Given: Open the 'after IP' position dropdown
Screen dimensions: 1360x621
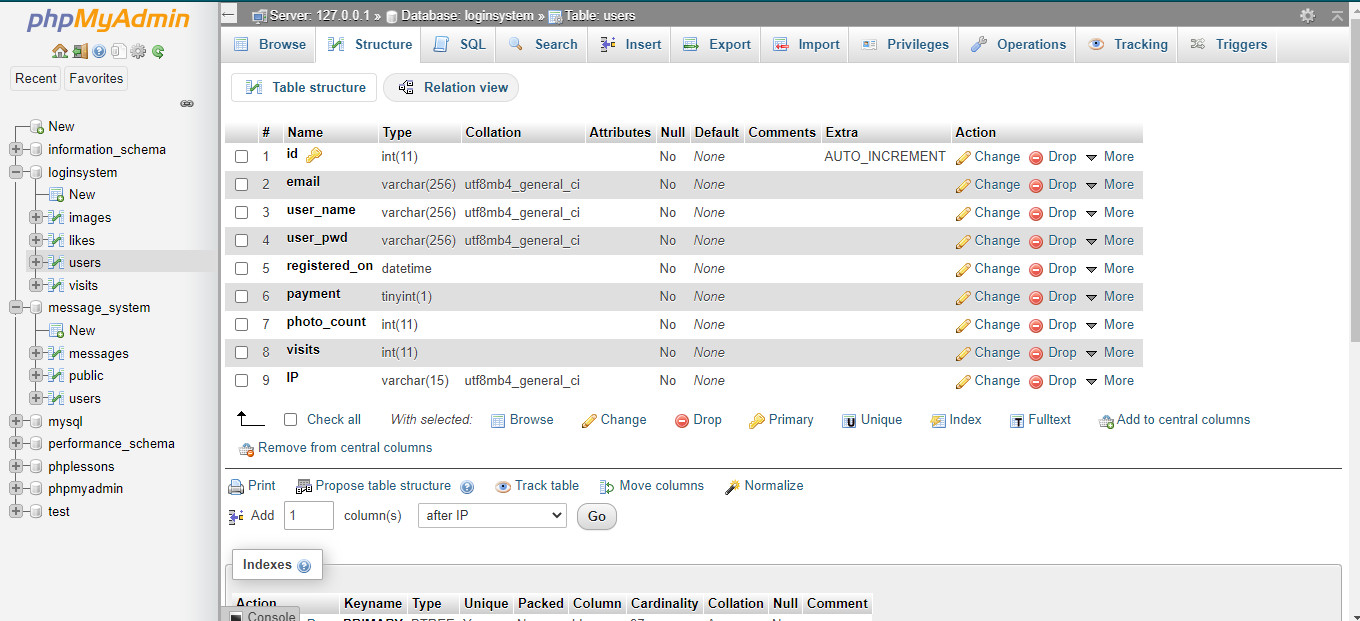Looking at the screenshot, I should coord(491,515).
